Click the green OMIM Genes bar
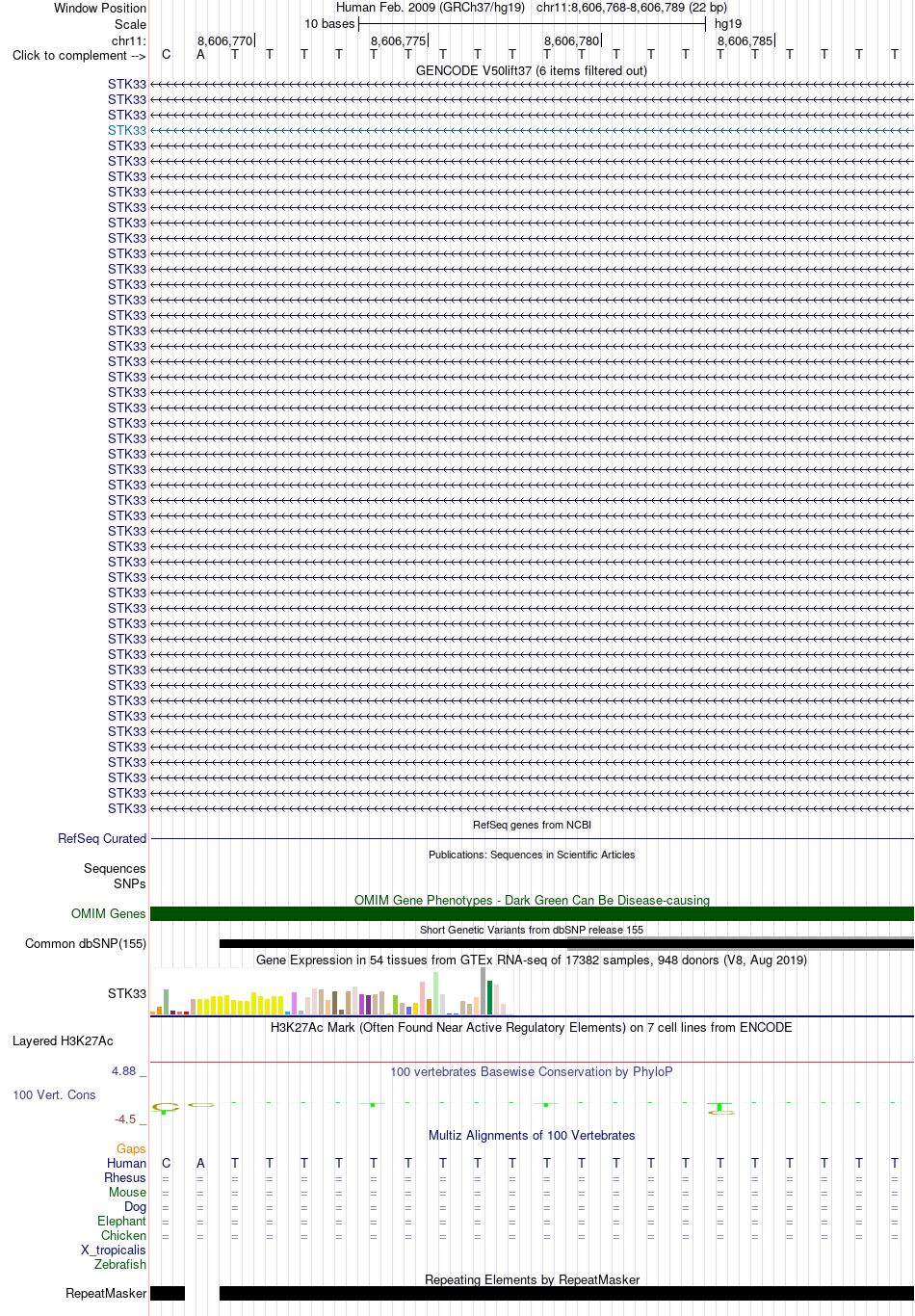This screenshot has height=1316, width=915. coord(532,913)
